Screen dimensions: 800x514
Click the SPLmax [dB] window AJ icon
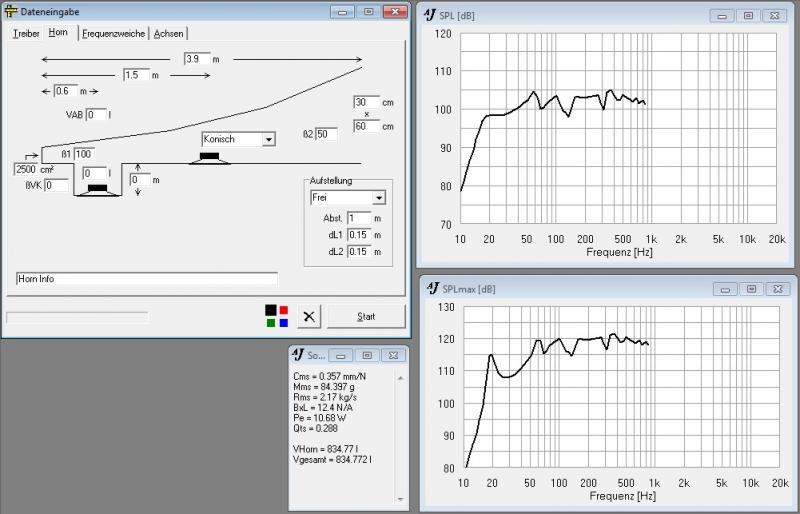pos(433,288)
